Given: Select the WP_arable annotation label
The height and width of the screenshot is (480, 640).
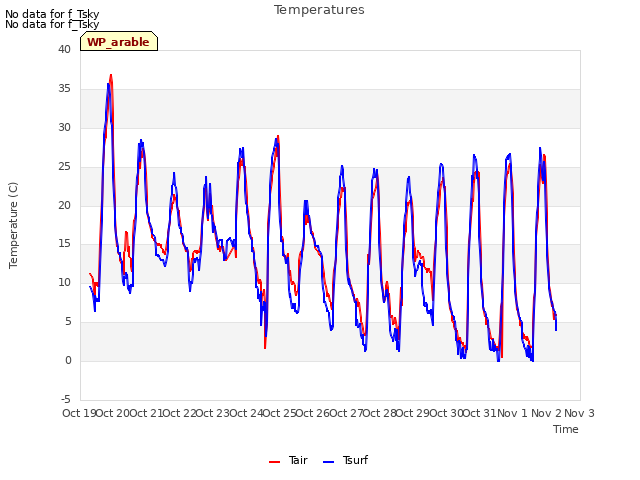Looking at the screenshot, I should 119,42.
